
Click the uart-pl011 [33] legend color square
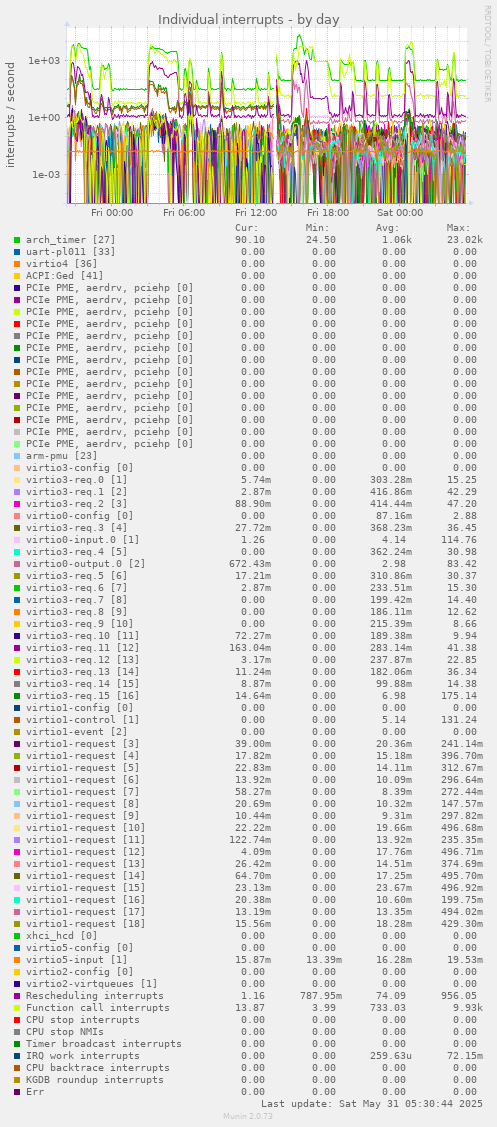(x=17, y=252)
